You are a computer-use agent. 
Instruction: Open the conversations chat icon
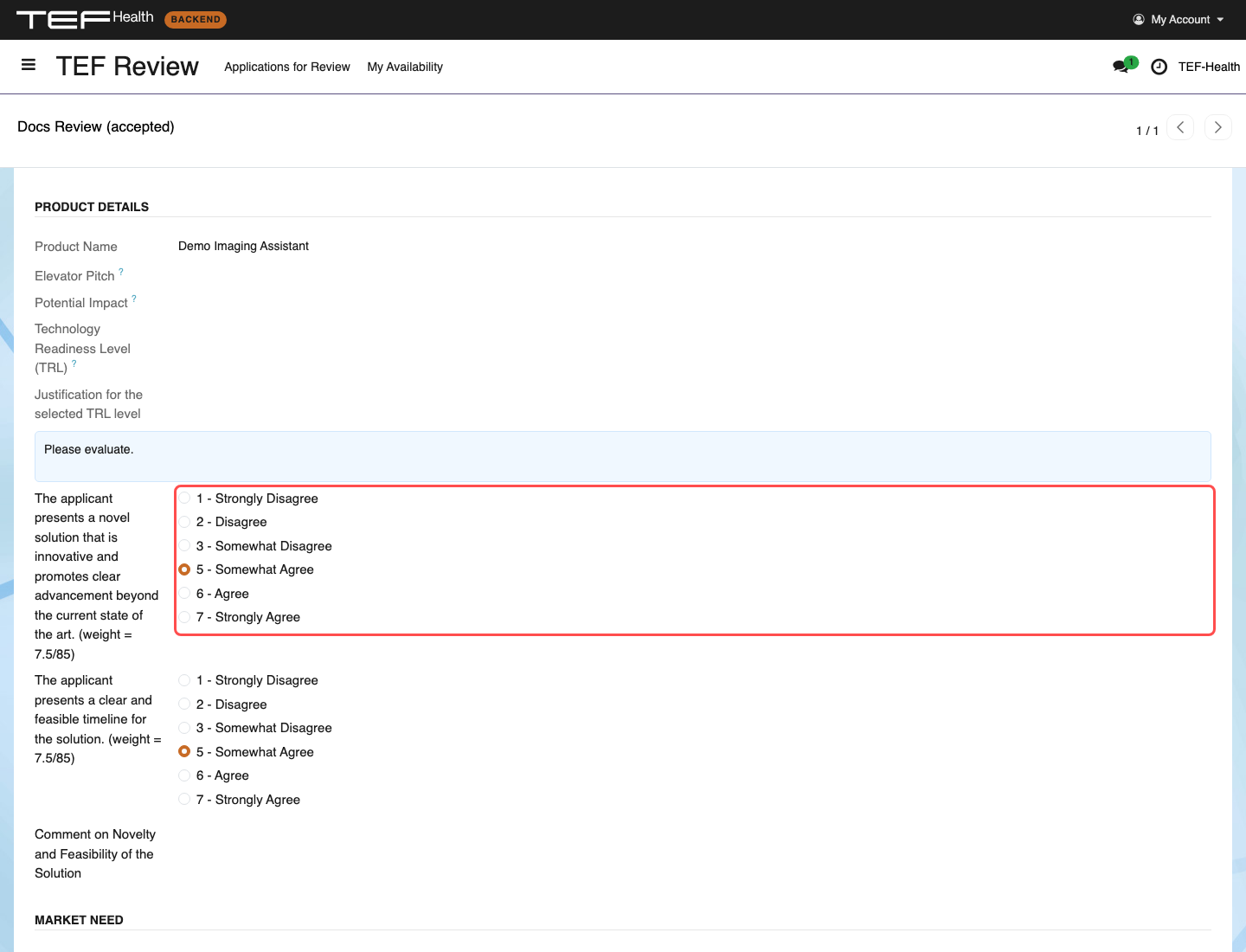pos(1121,67)
